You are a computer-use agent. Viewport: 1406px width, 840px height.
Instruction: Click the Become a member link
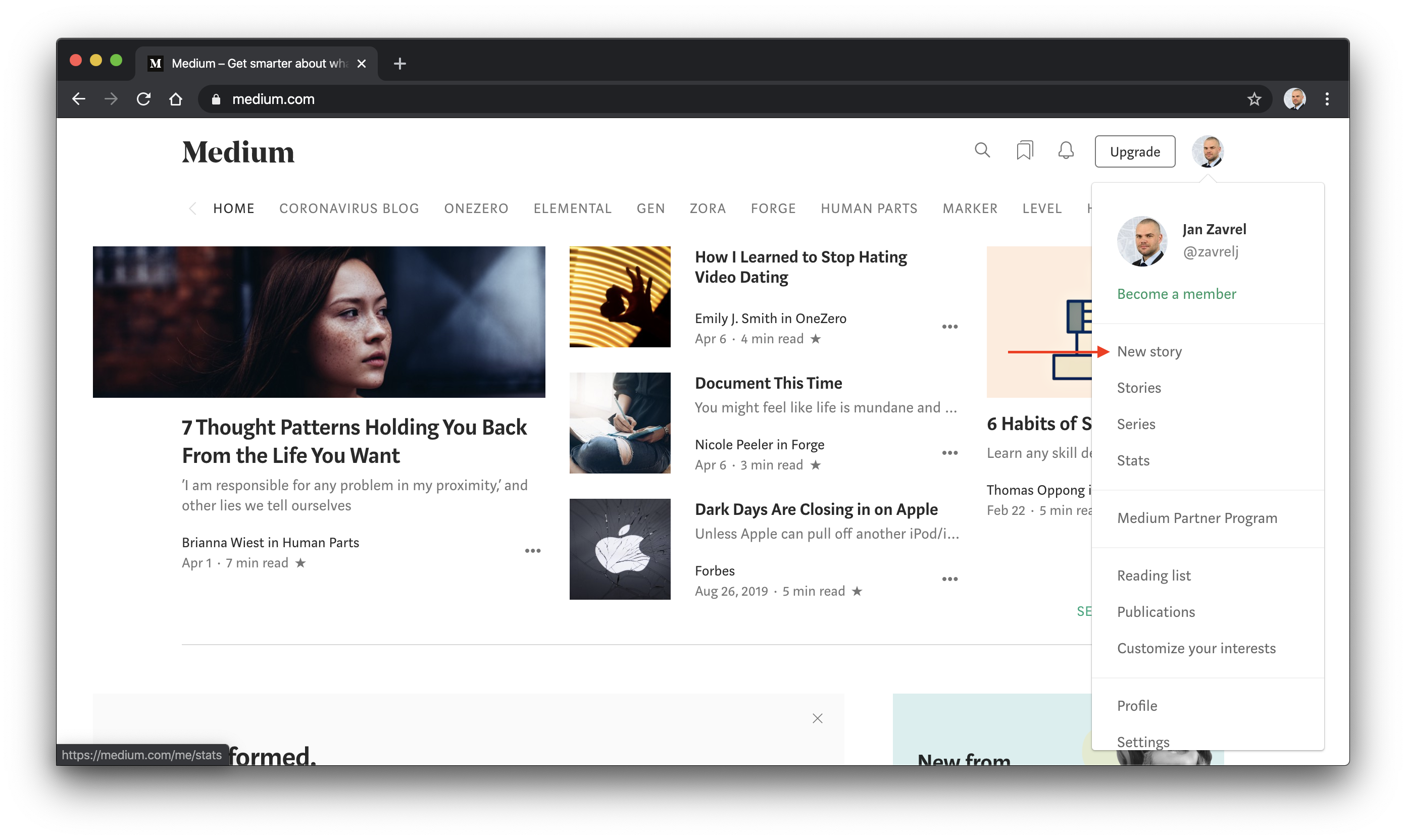pos(1176,294)
